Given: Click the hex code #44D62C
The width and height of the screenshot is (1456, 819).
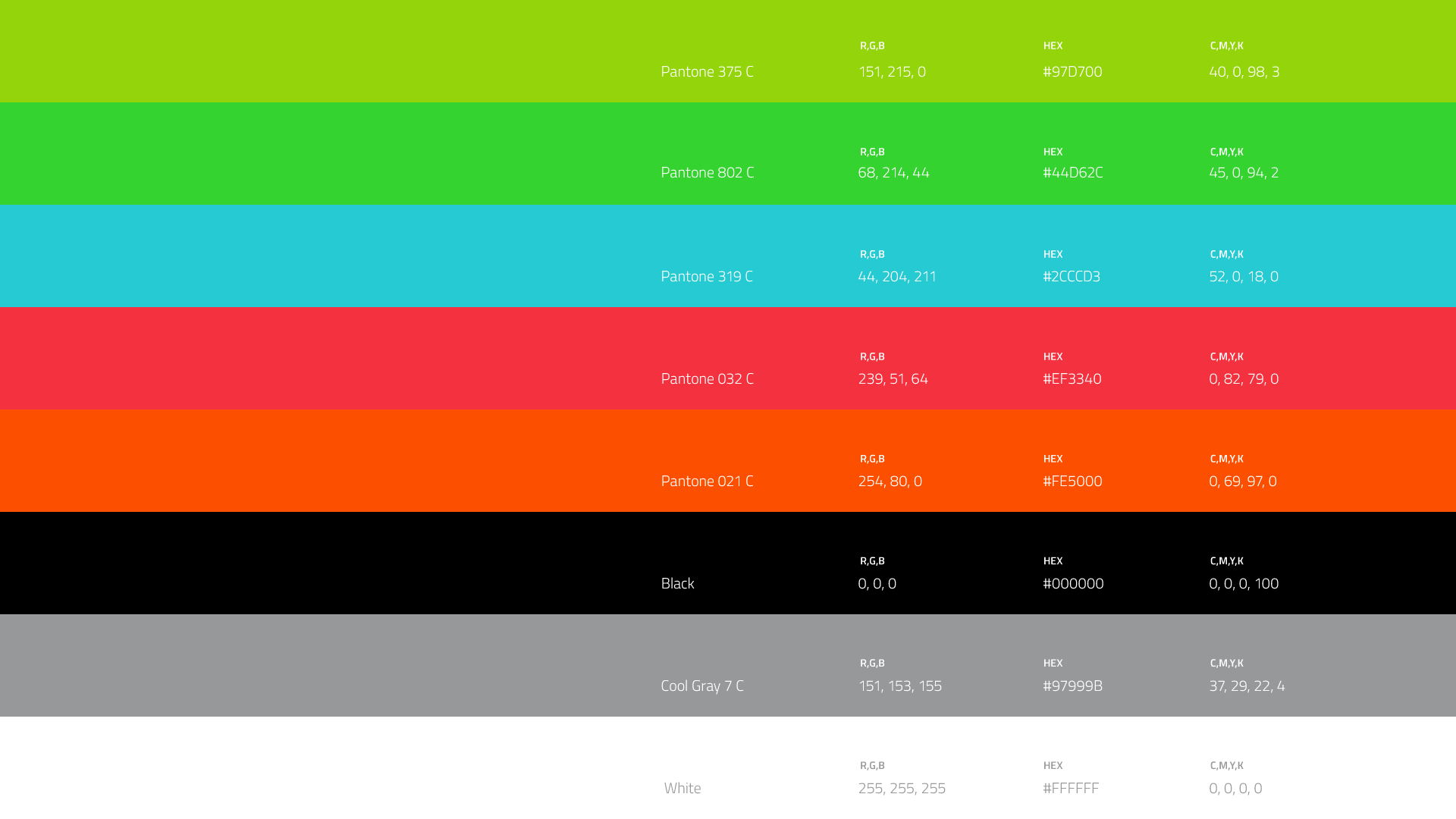Looking at the screenshot, I should pyautogui.click(x=1072, y=172).
